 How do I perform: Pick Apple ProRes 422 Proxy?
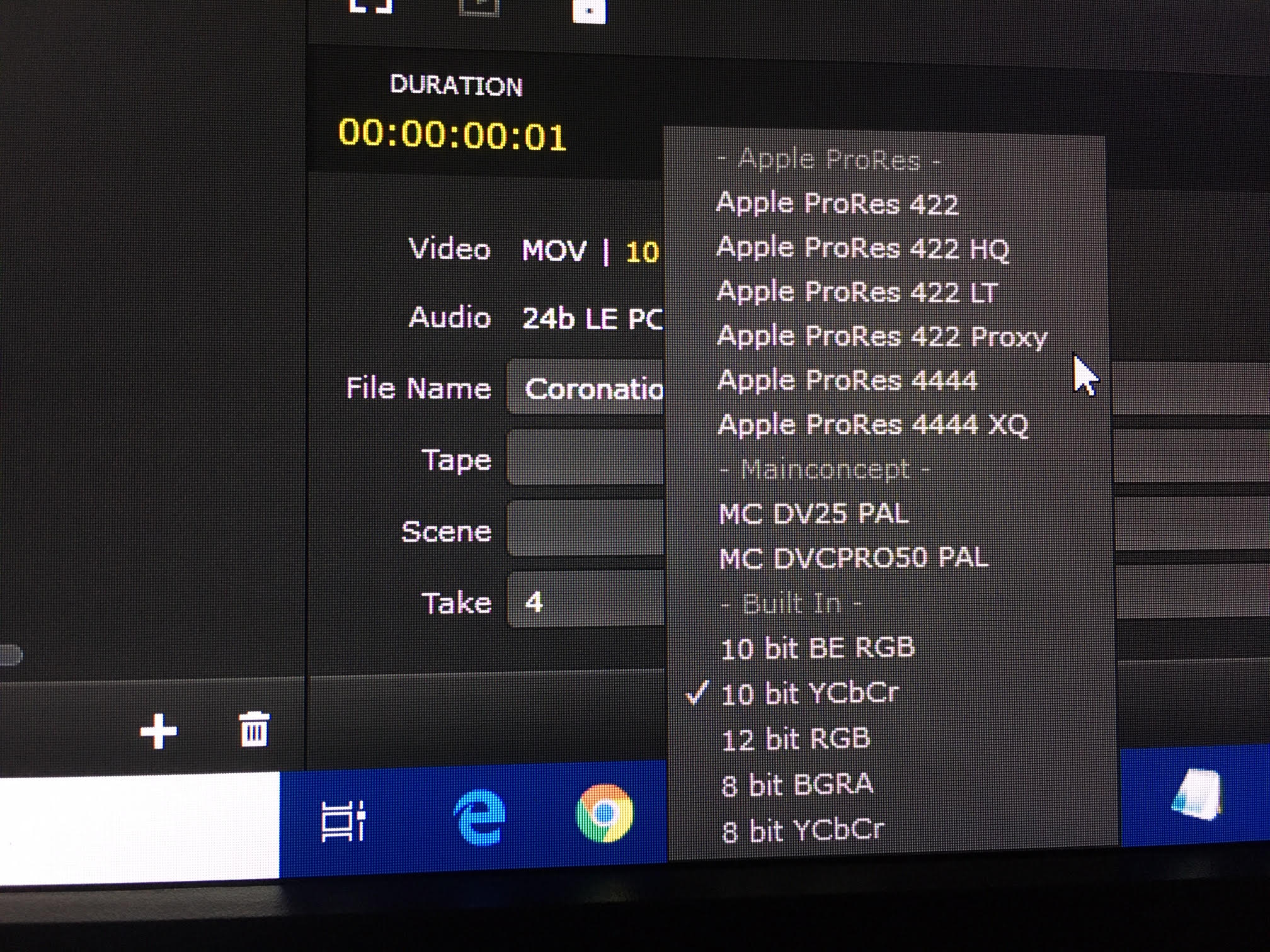[882, 336]
